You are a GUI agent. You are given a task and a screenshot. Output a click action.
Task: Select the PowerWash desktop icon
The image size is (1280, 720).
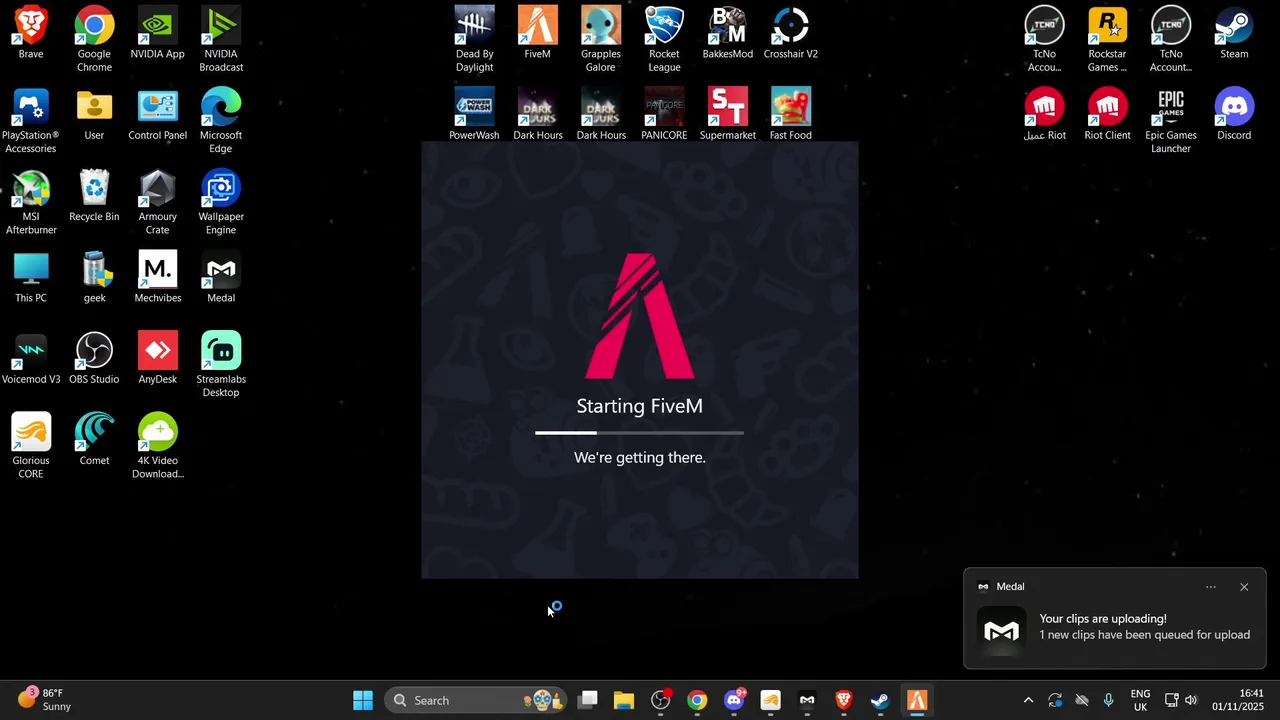[474, 114]
